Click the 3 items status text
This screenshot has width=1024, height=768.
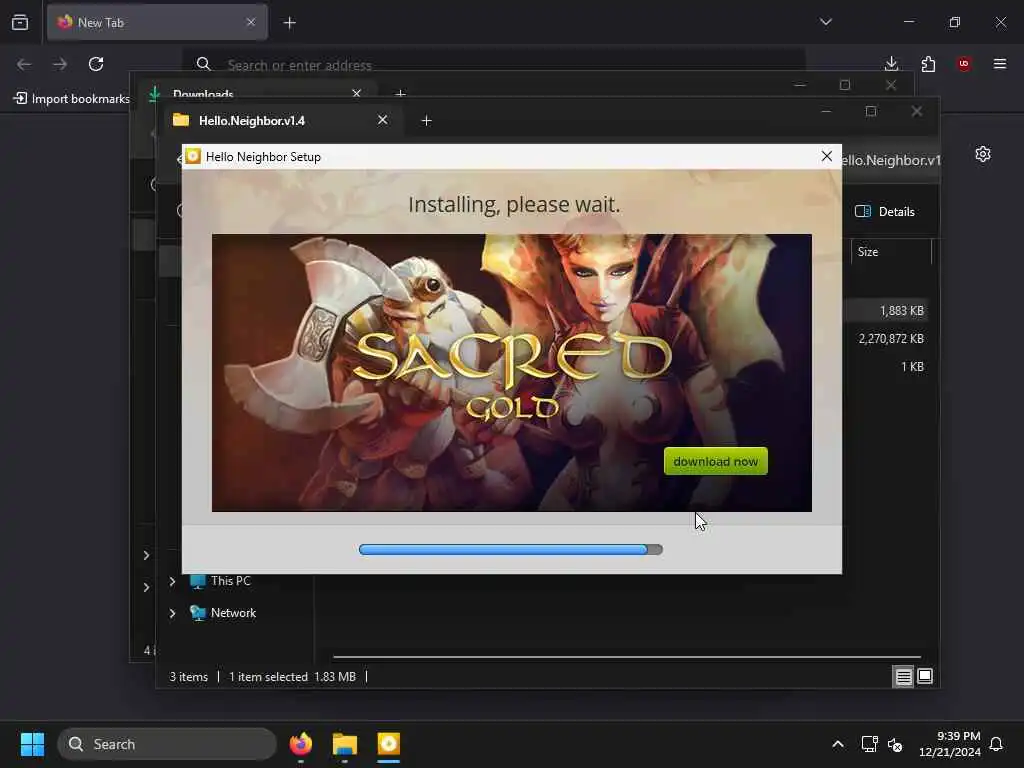point(188,677)
